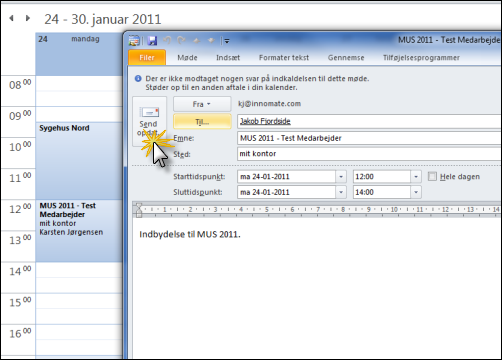This screenshot has width=502, height=360.
Task: Expand the 12:00 start time dropdown
Action: point(416,177)
